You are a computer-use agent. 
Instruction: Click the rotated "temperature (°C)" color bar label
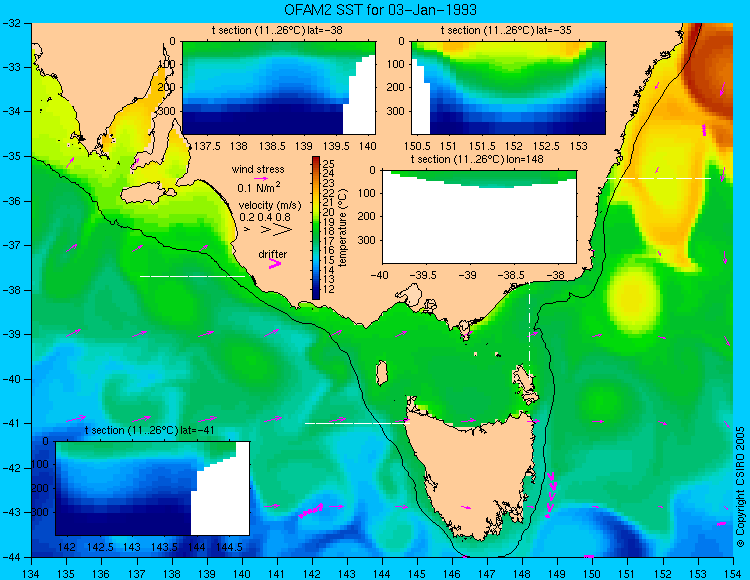click(342, 228)
